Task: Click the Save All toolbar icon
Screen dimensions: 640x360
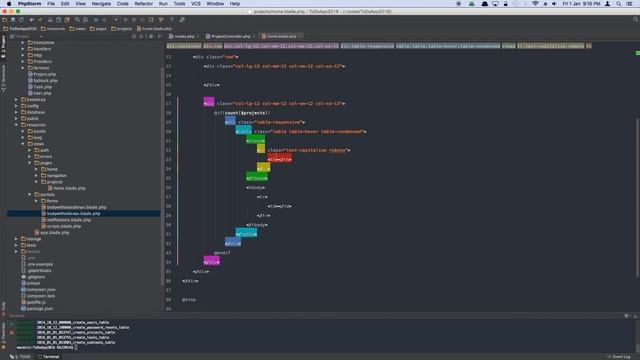Action: pos(13,20)
